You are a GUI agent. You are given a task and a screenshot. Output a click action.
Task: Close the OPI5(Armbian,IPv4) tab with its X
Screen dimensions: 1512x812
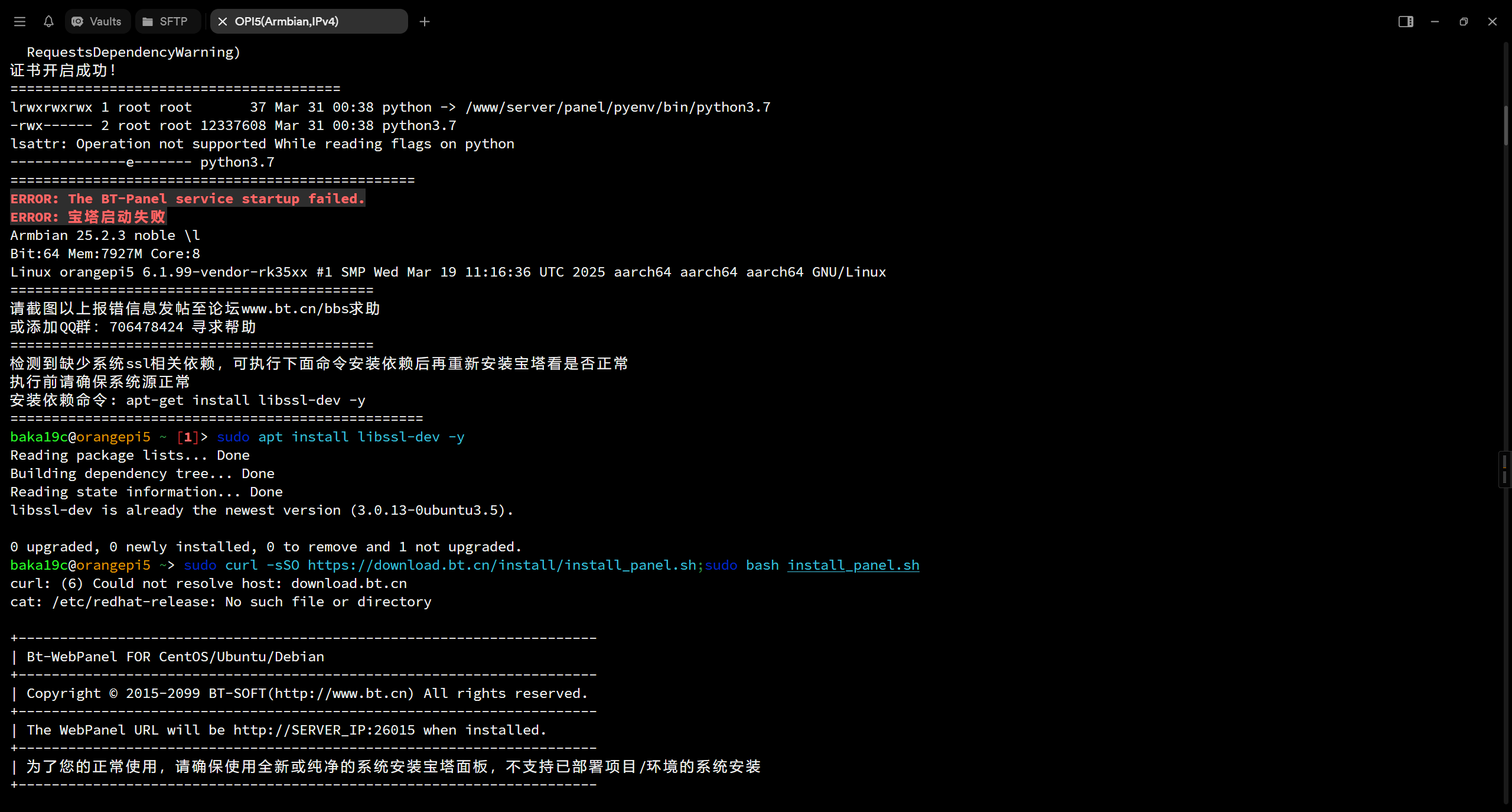click(x=223, y=22)
